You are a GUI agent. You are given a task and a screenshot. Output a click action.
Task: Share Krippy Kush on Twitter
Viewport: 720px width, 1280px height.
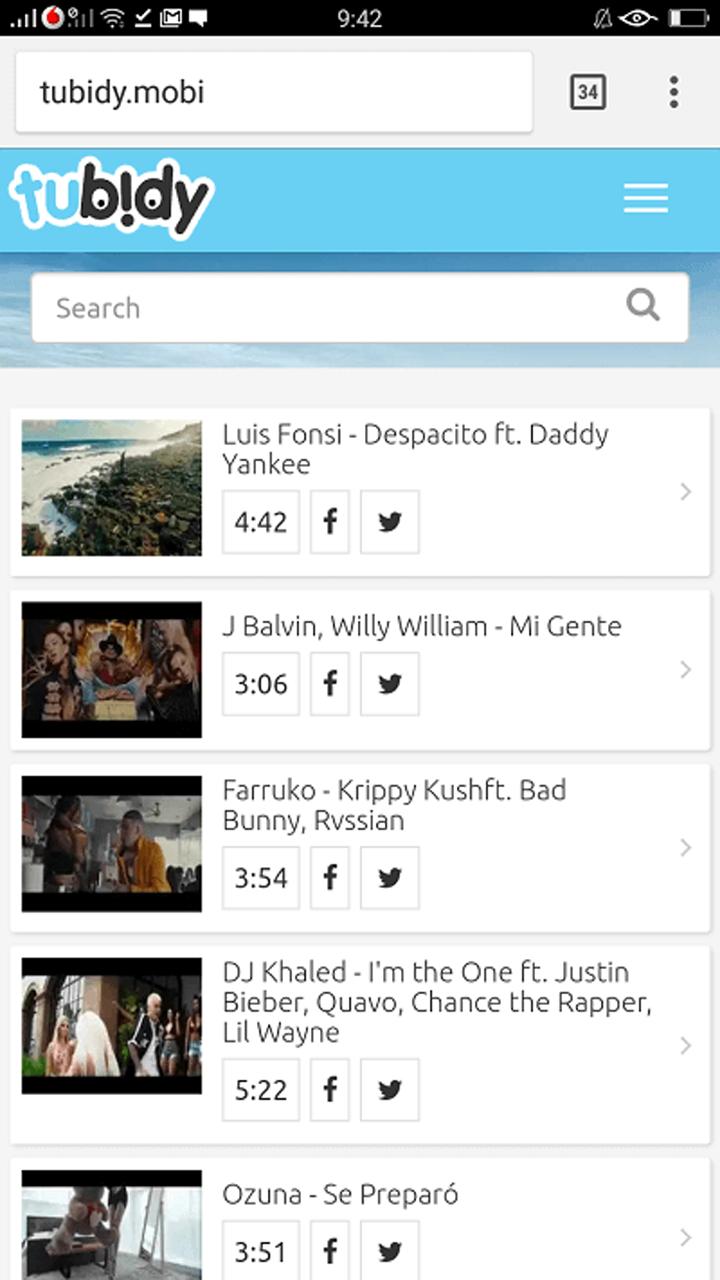tap(389, 878)
